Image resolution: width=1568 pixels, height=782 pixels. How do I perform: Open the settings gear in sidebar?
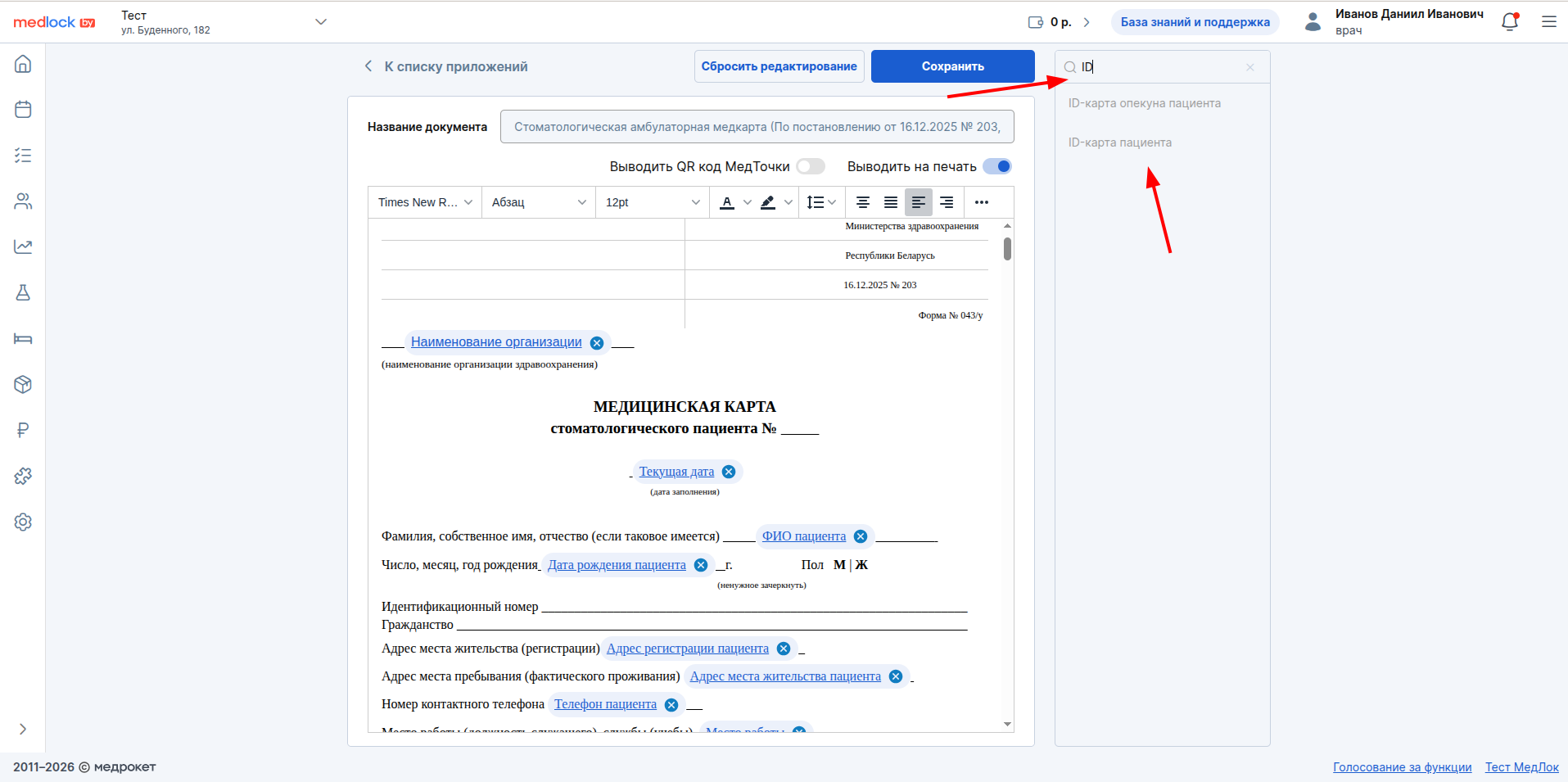click(x=23, y=522)
